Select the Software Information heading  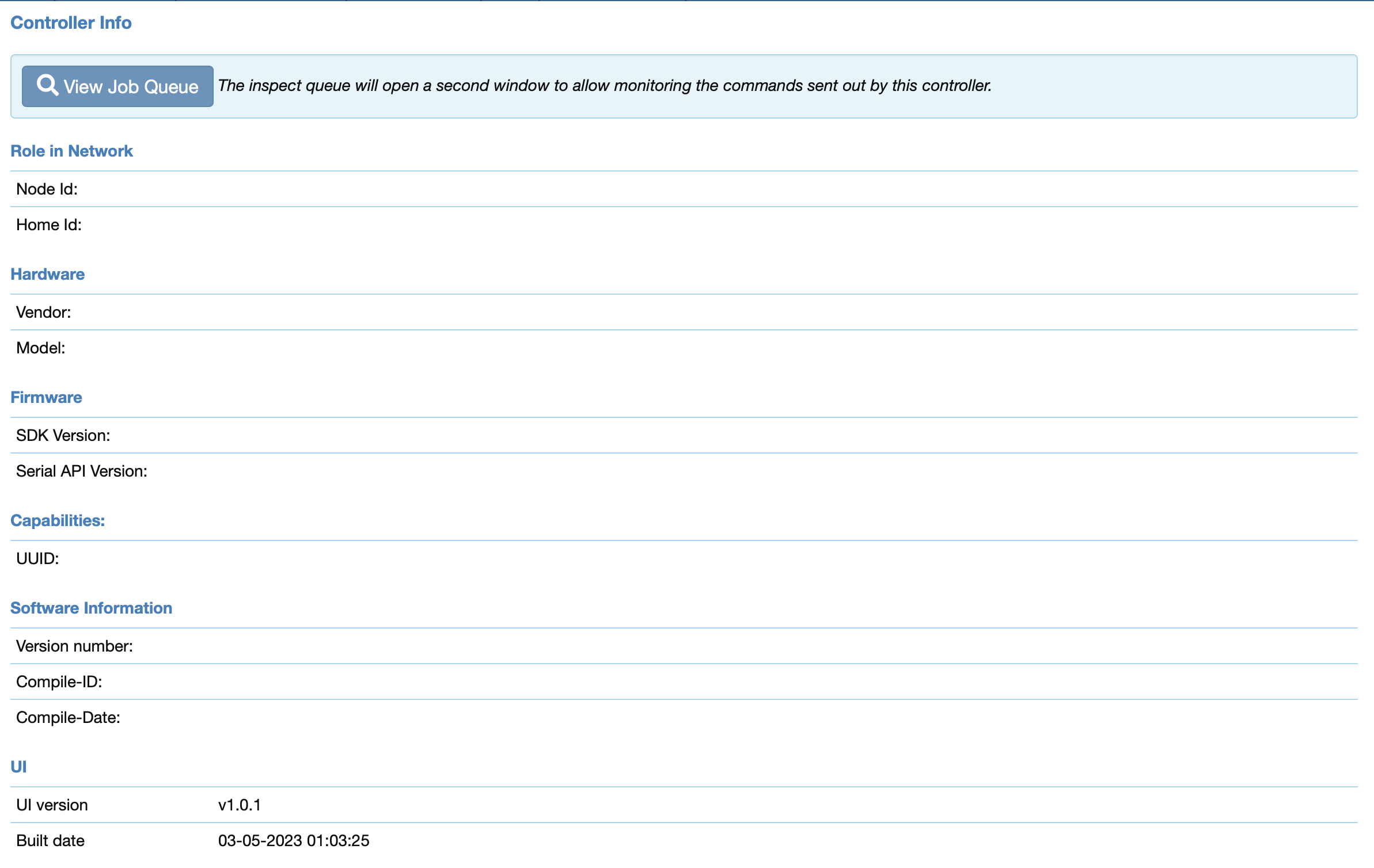click(91, 608)
